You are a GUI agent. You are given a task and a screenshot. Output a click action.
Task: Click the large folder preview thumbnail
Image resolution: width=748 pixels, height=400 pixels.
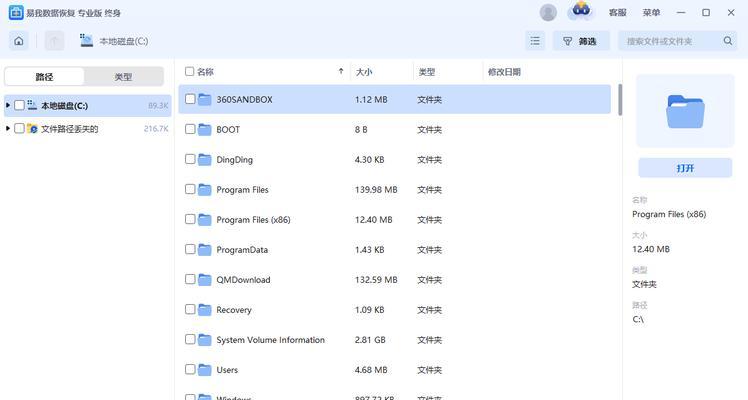coord(685,111)
